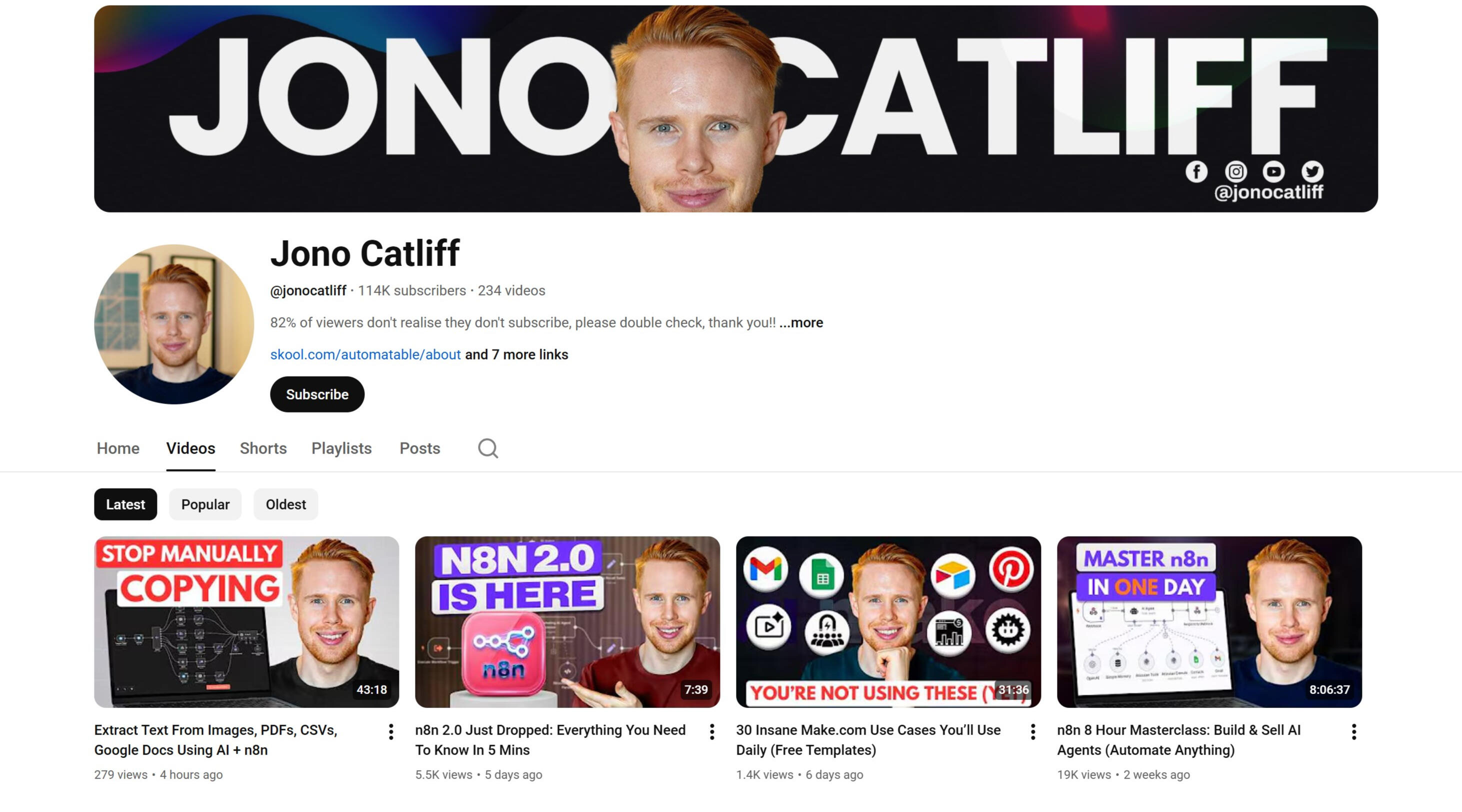The height and width of the screenshot is (812, 1462).
Task: Click the Facebook icon in the banner
Action: pos(1196,171)
